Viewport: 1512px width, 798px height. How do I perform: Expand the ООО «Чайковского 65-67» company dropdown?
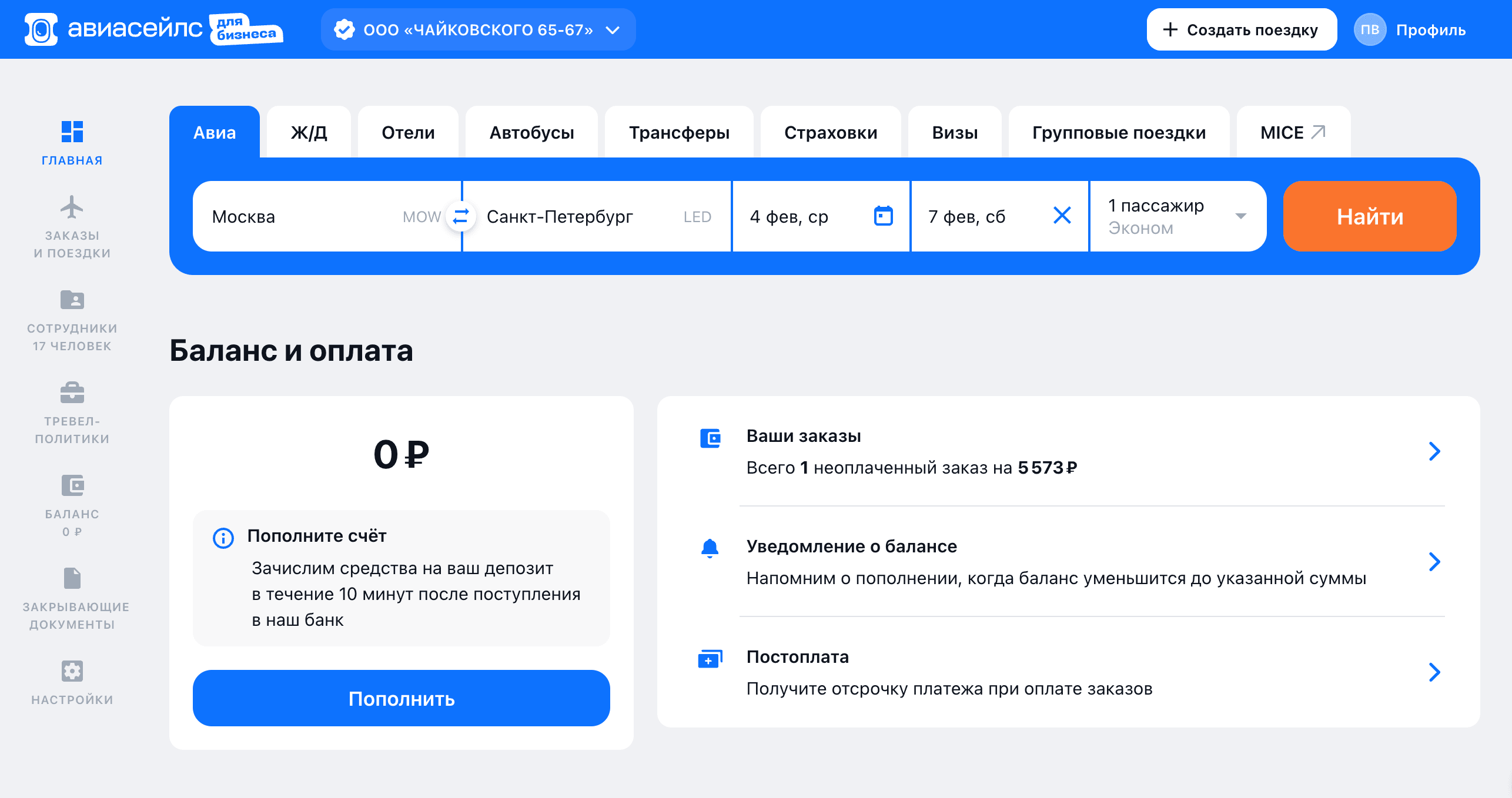(478, 29)
